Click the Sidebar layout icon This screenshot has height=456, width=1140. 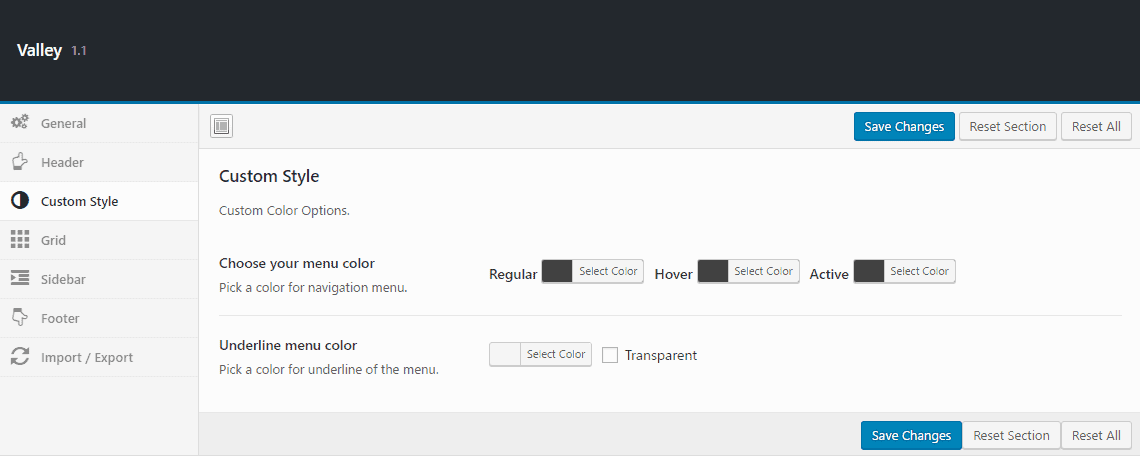pos(19,279)
